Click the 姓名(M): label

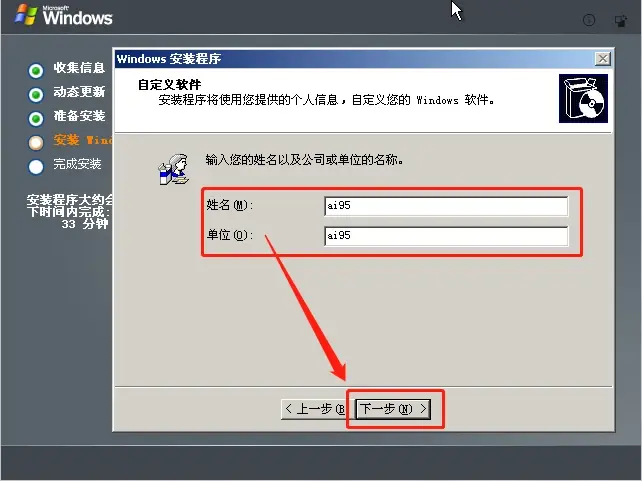(x=230, y=205)
